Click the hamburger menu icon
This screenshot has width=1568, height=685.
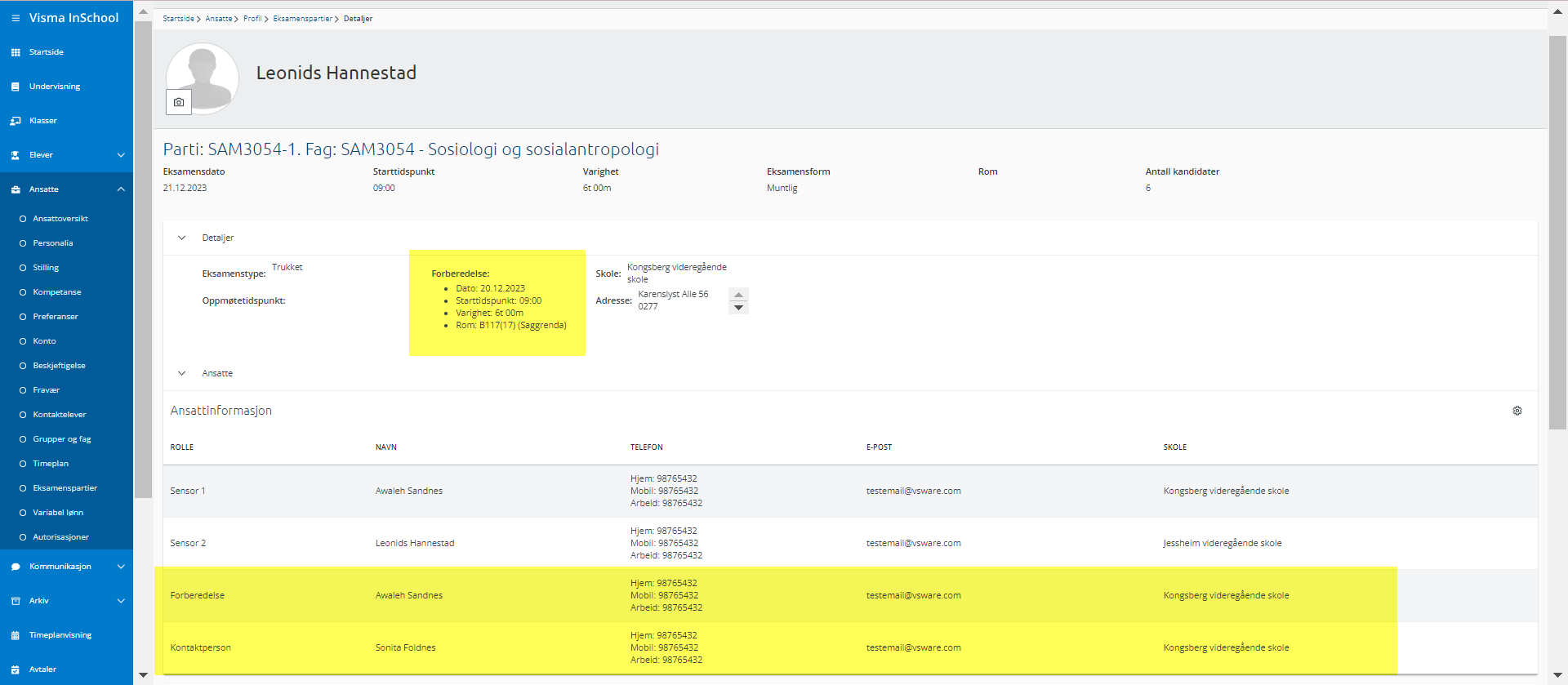15,18
